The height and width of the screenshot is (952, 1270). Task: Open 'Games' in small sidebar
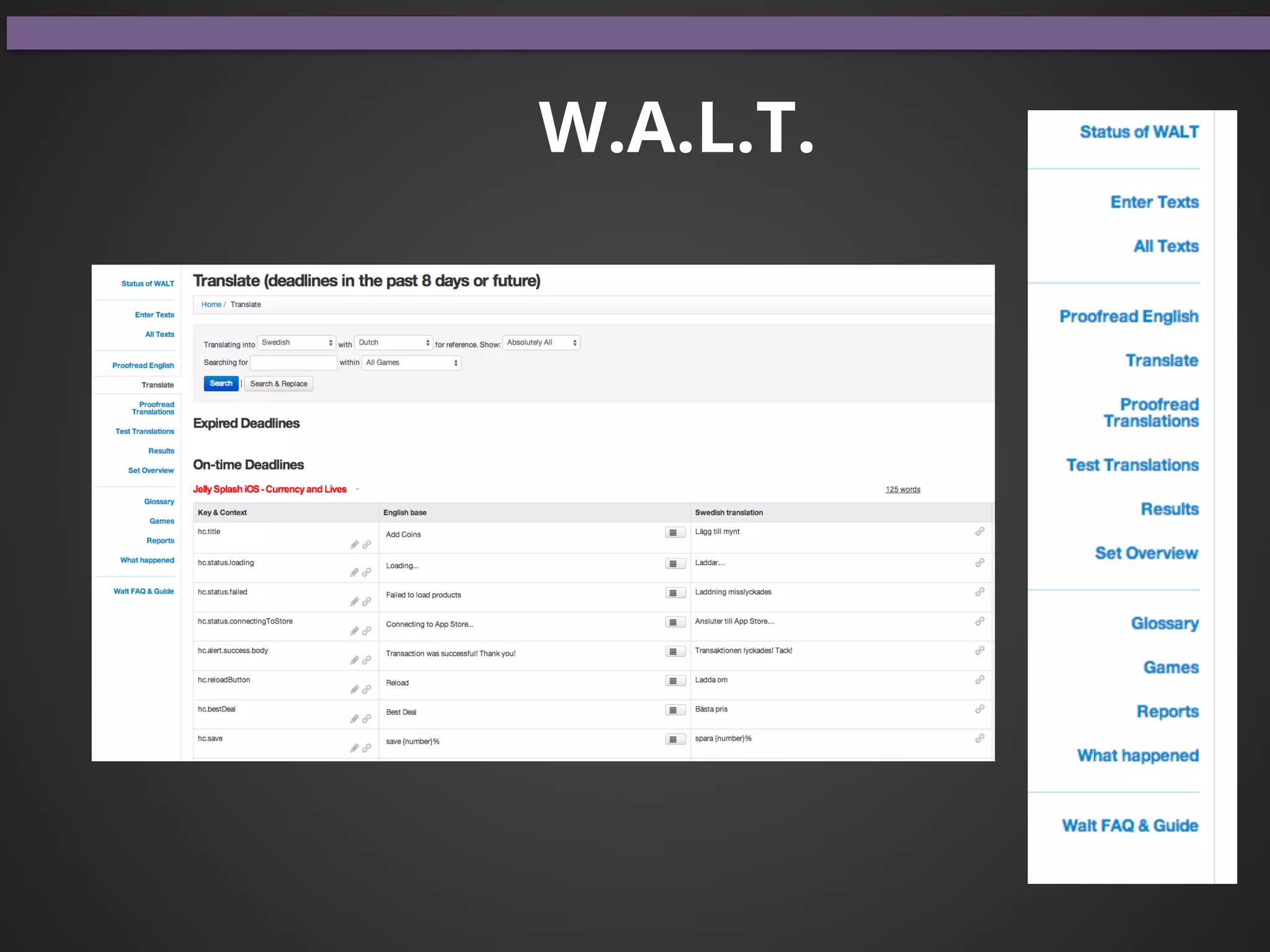pos(162,521)
